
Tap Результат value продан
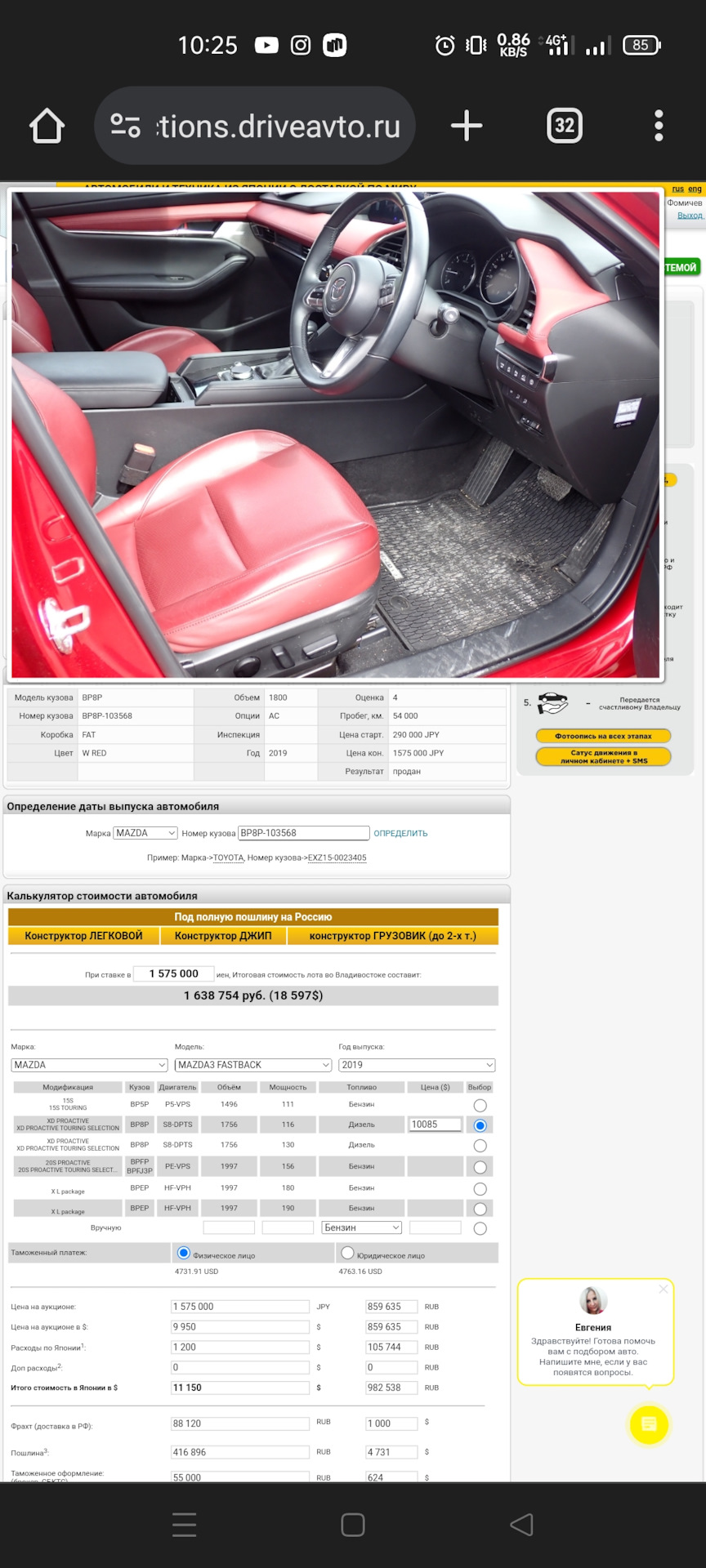click(407, 771)
